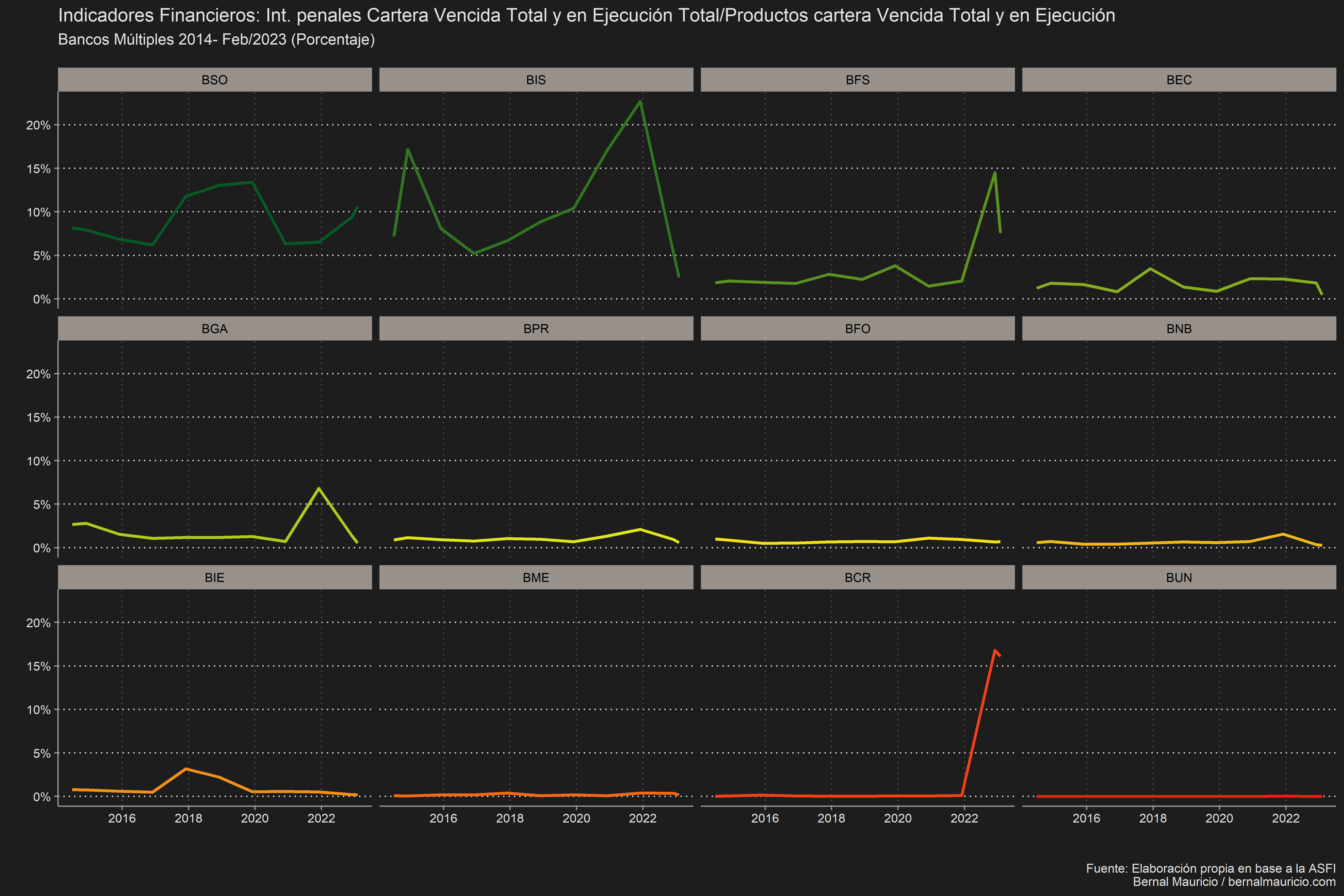The image size is (1344, 896).
Task: Click '2016' under the BUN chart
Action: point(1086,818)
